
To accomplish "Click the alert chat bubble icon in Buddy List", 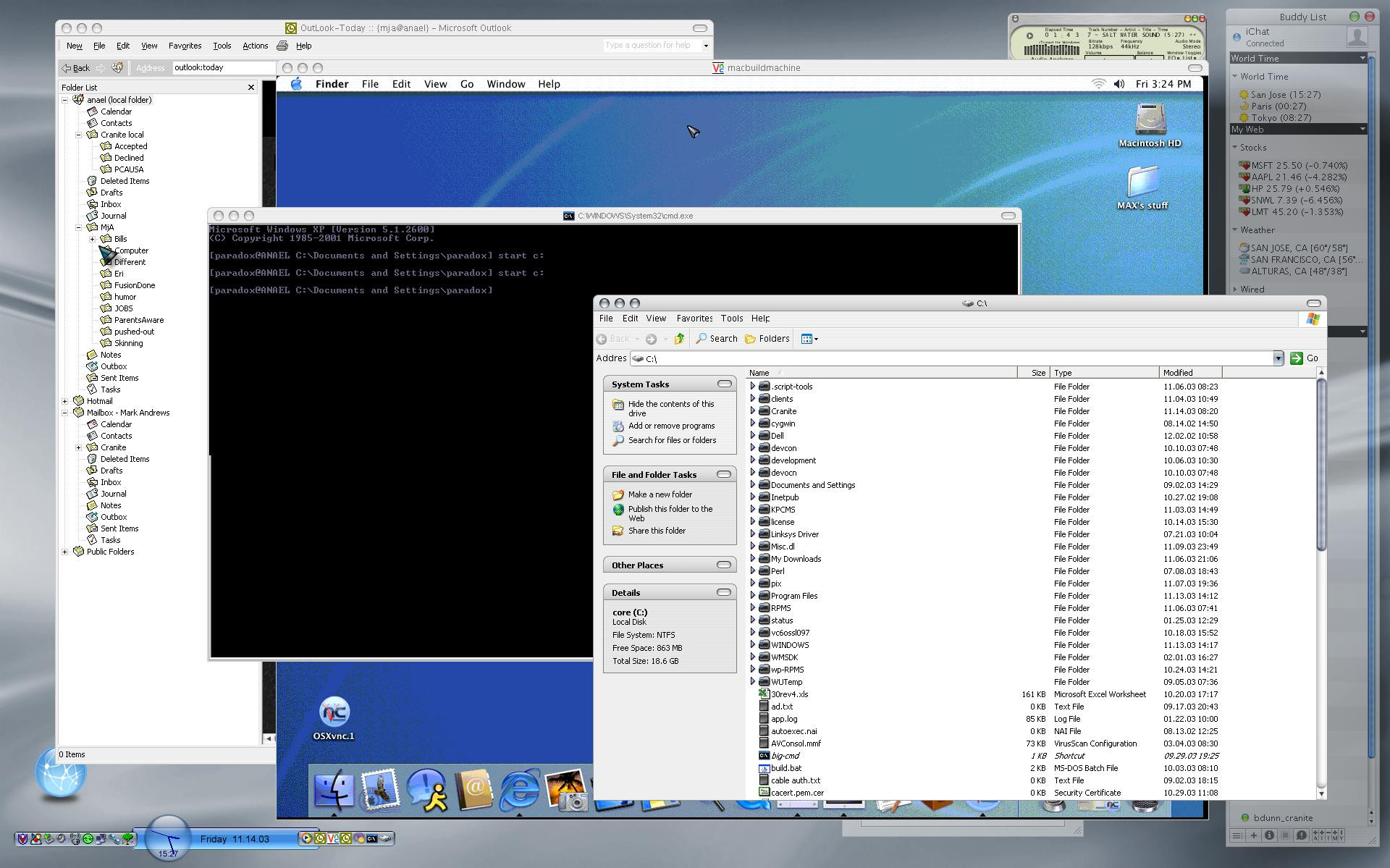I will click(1301, 835).
